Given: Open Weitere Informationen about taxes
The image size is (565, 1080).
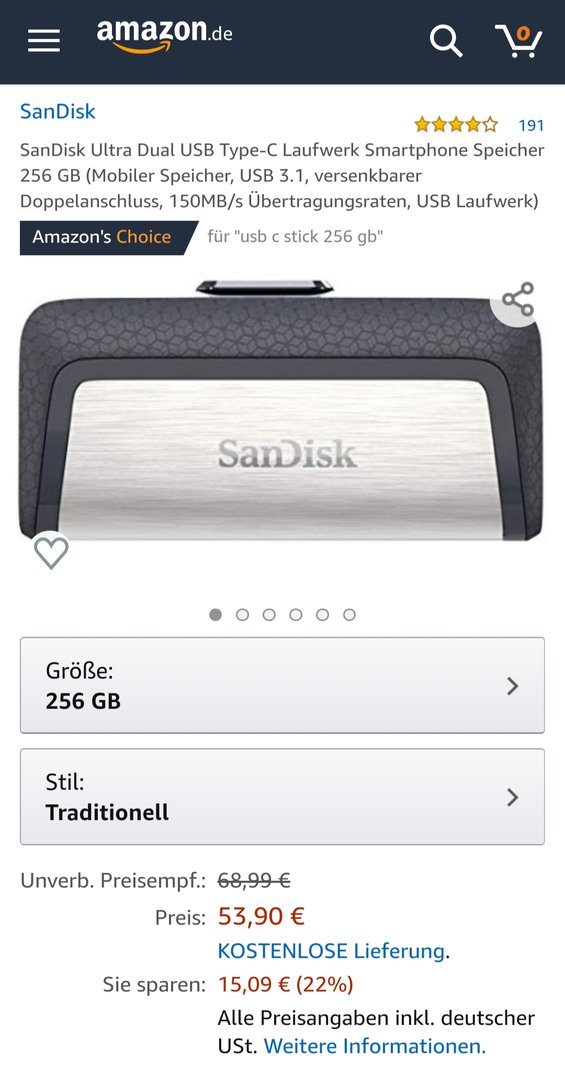Looking at the screenshot, I should (x=375, y=1046).
